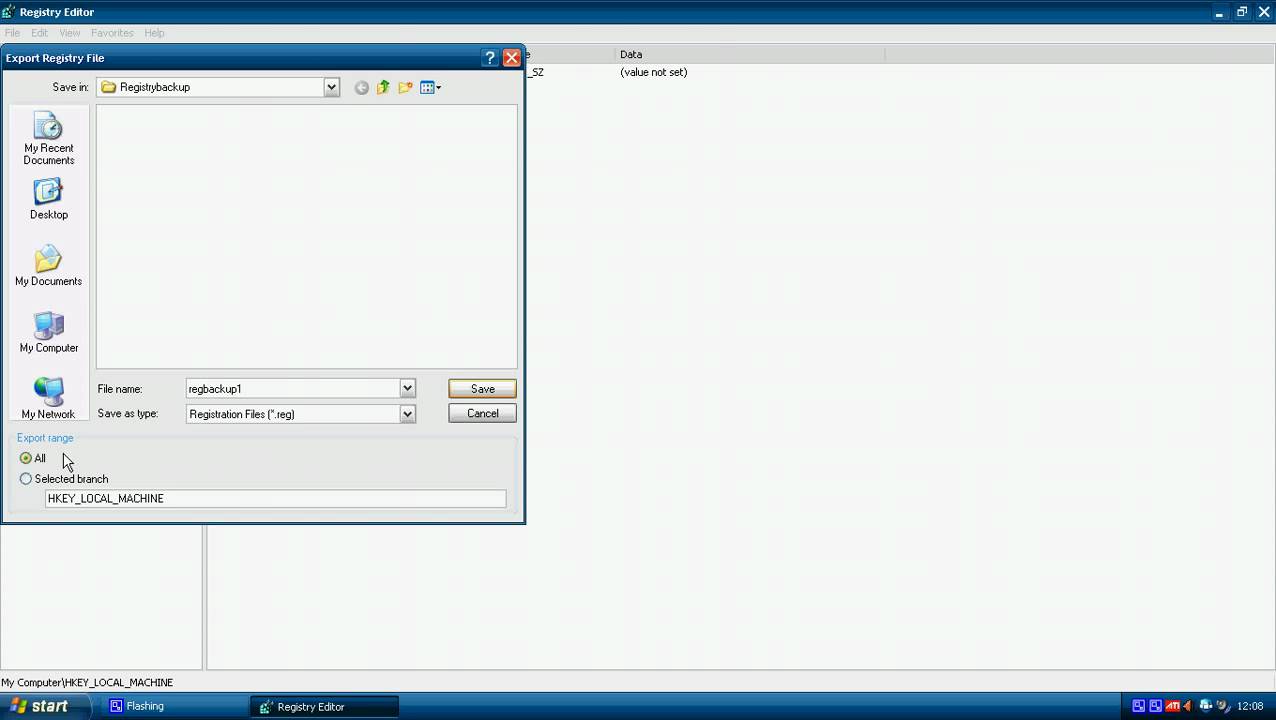Open the View menu
The width and height of the screenshot is (1276, 720).
pos(70,33)
